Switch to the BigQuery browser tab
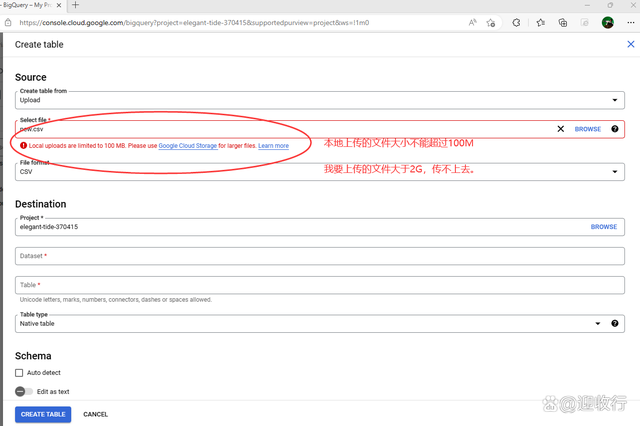 tap(27, 5)
